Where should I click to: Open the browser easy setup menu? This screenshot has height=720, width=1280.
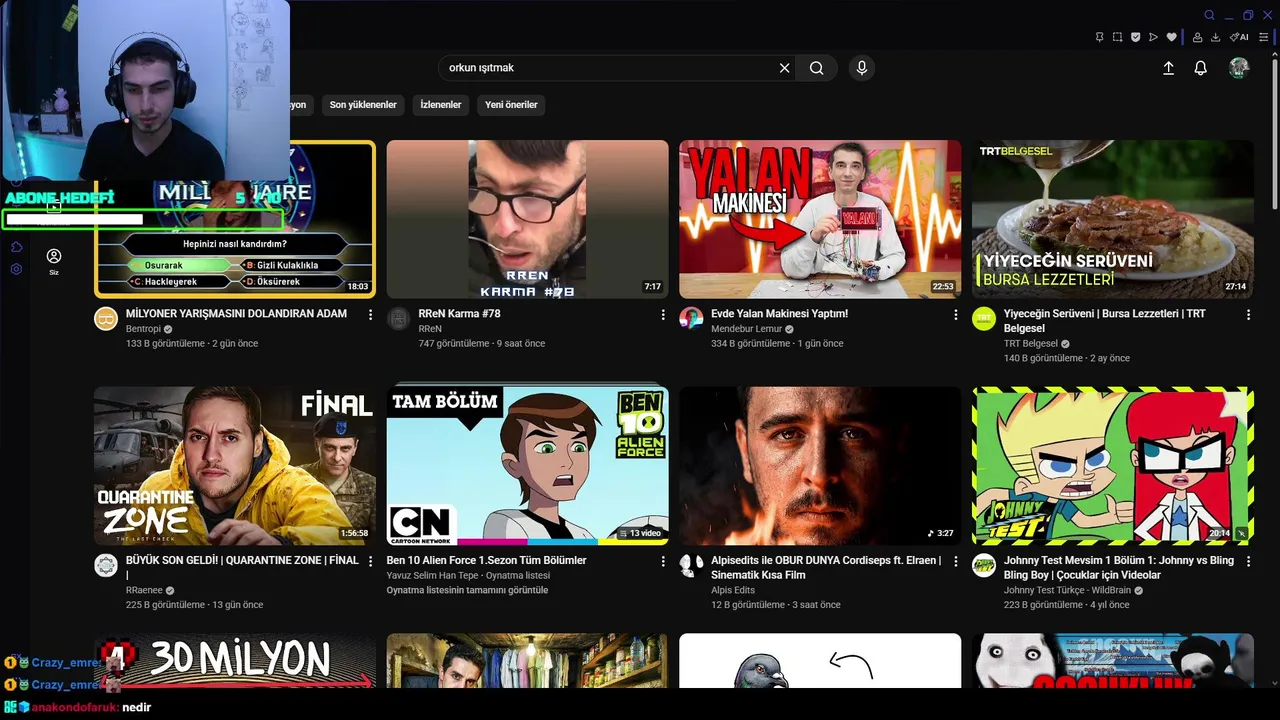(x=1266, y=37)
